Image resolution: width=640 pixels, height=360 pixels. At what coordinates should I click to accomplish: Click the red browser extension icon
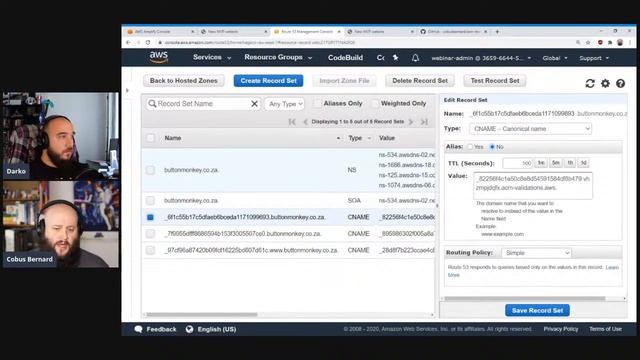point(600,42)
